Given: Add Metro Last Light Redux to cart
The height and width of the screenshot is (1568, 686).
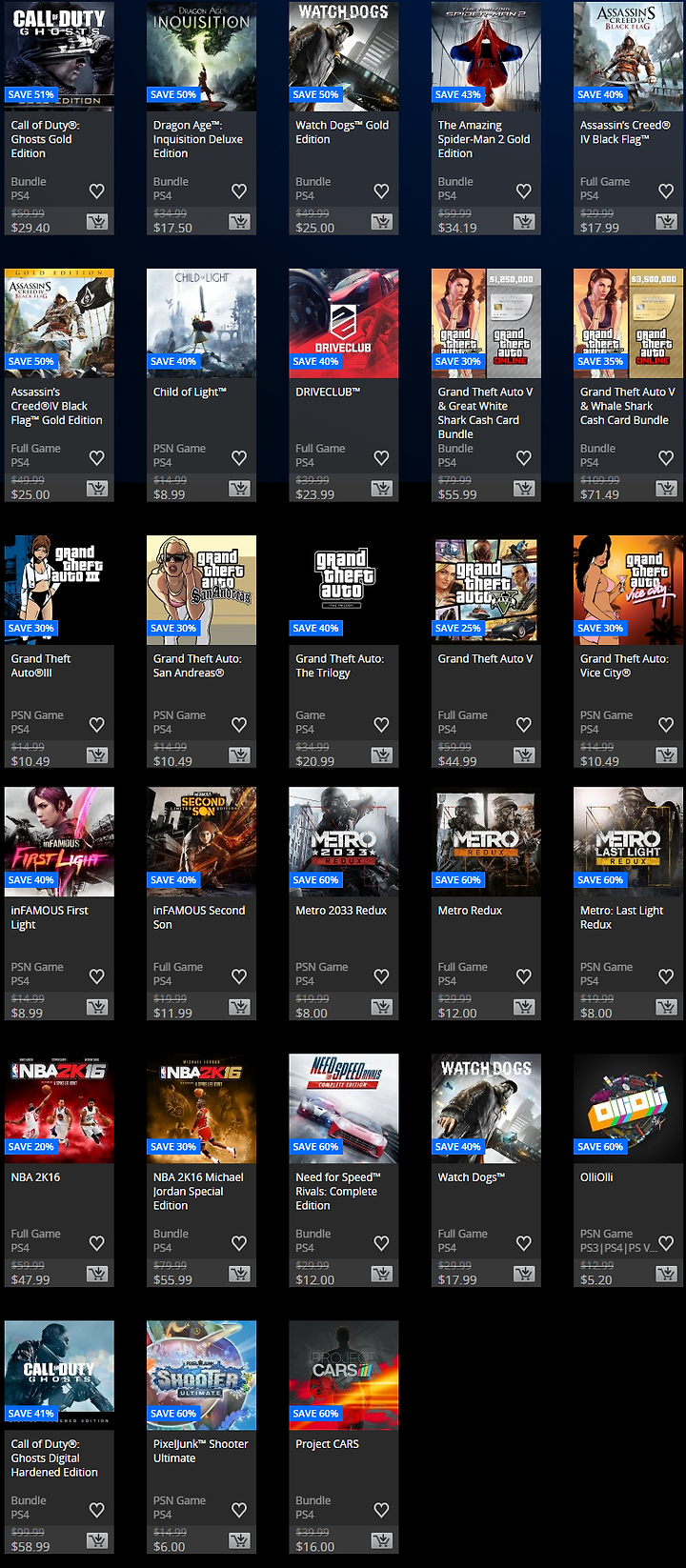Looking at the screenshot, I should [x=667, y=1007].
